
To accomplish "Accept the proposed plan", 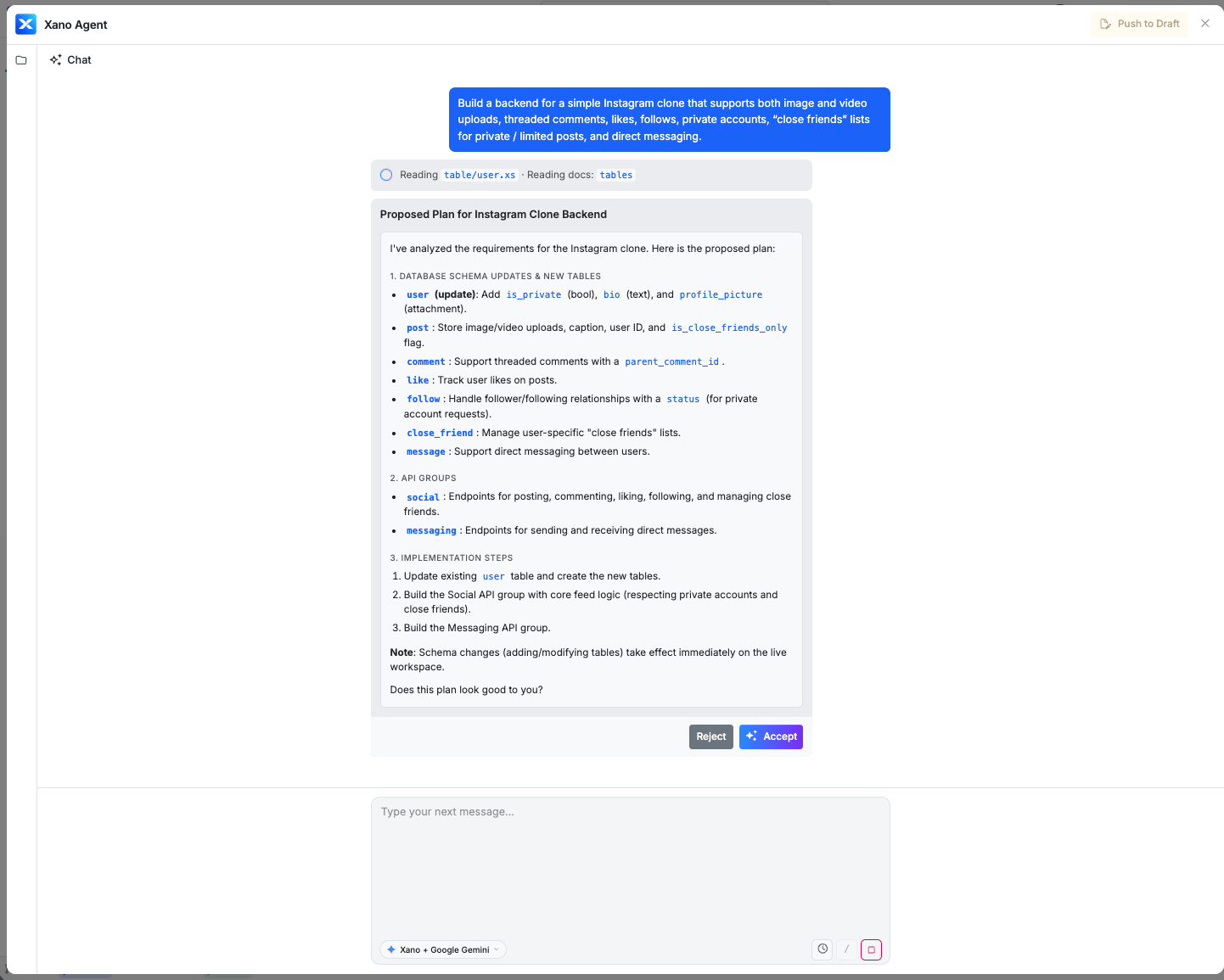I will pos(771,736).
